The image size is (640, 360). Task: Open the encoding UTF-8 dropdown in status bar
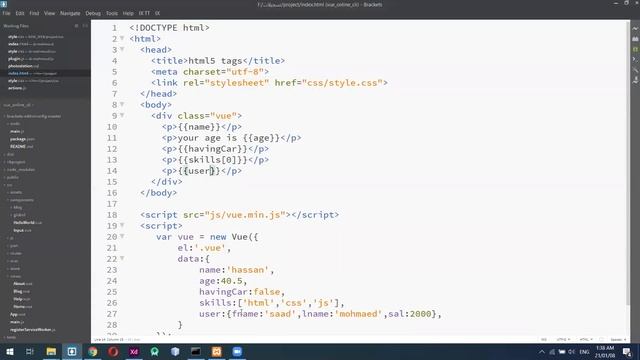click(x=564, y=340)
